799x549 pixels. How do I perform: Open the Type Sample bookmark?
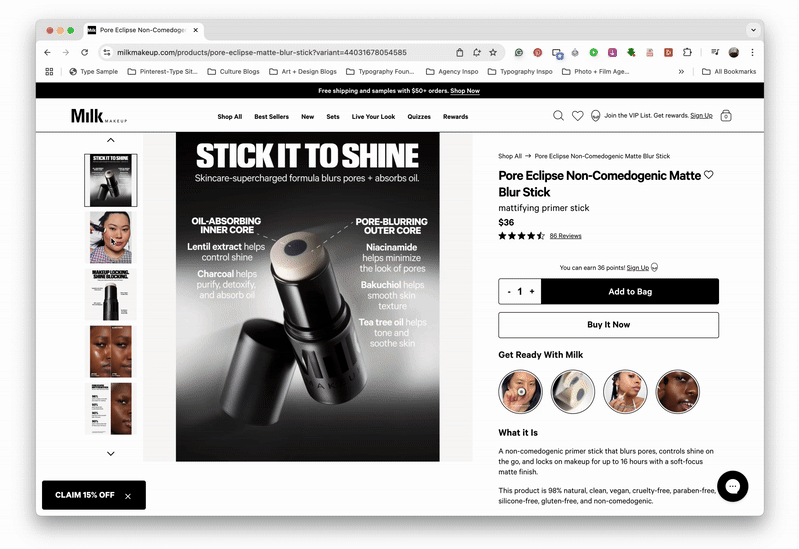coord(94,72)
